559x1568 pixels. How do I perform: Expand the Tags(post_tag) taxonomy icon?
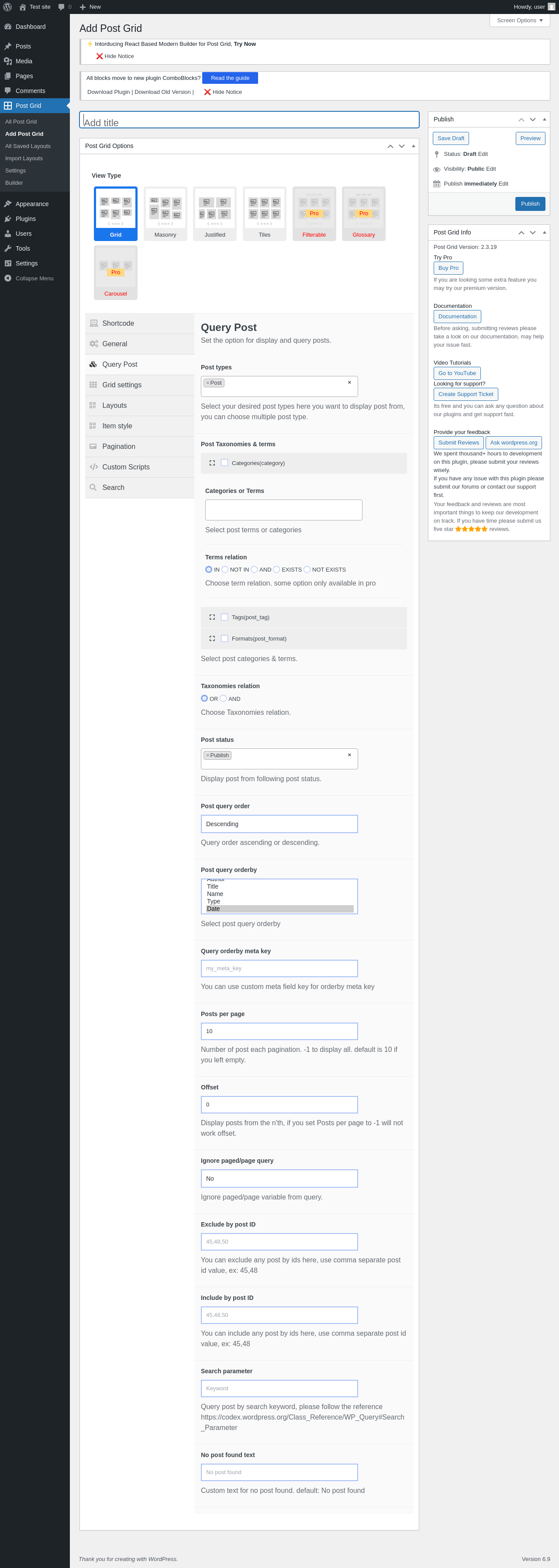coord(212,617)
